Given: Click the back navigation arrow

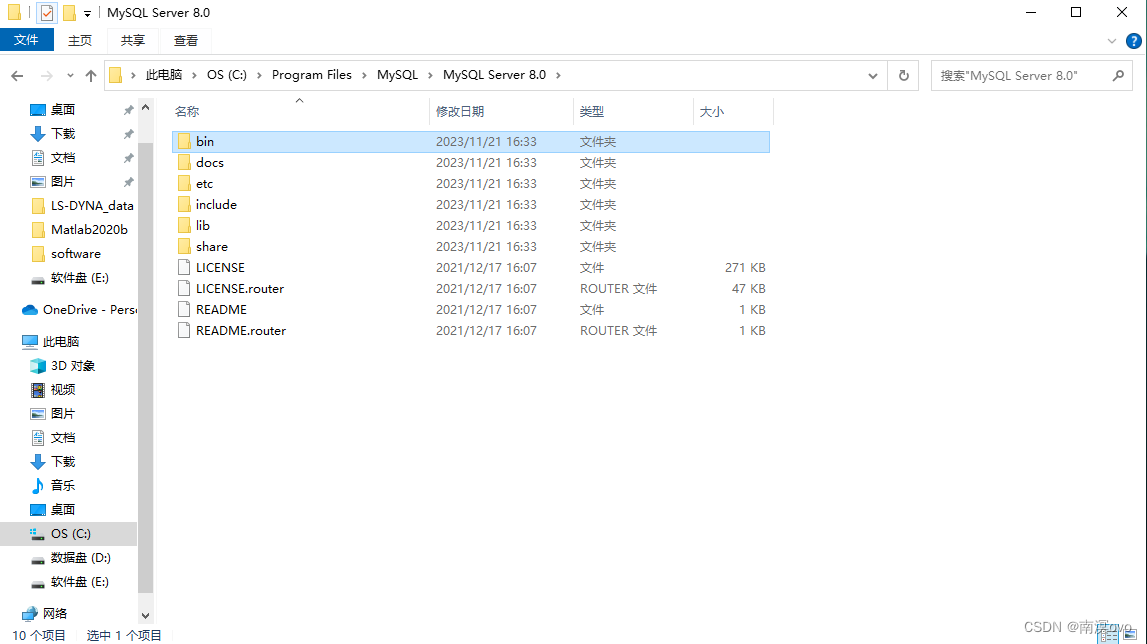Looking at the screenshot, I should coord(17,75).
